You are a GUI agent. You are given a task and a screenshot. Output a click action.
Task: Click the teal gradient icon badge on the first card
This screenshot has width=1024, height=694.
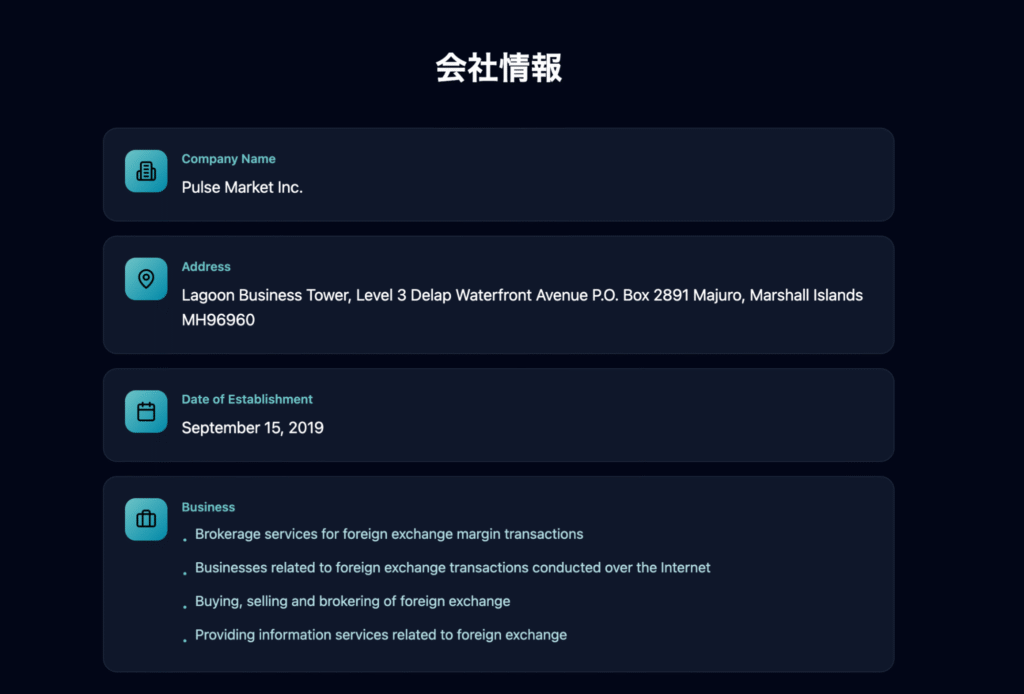click(x=145, y=171)
